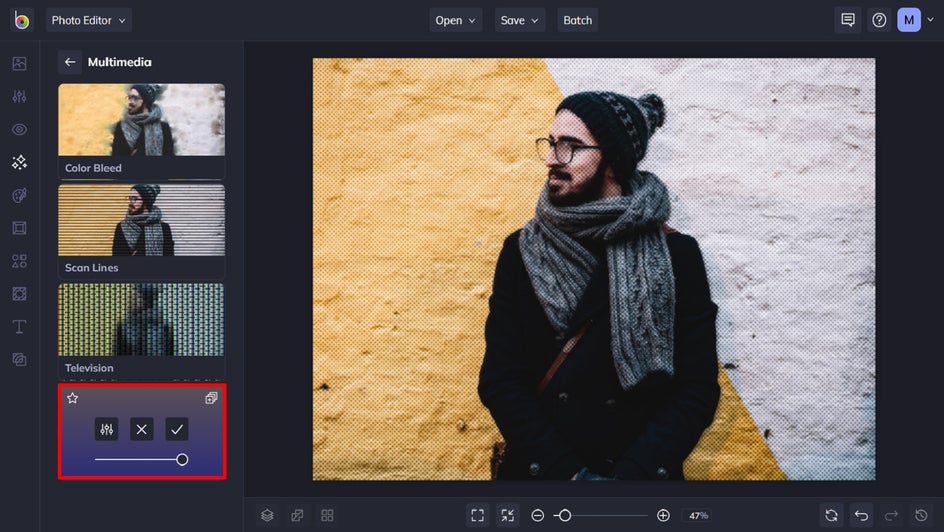The width and height of the screenshot is (944, 532).
Task: Open the help question mark icon
Action: click(x=879, y=20)
